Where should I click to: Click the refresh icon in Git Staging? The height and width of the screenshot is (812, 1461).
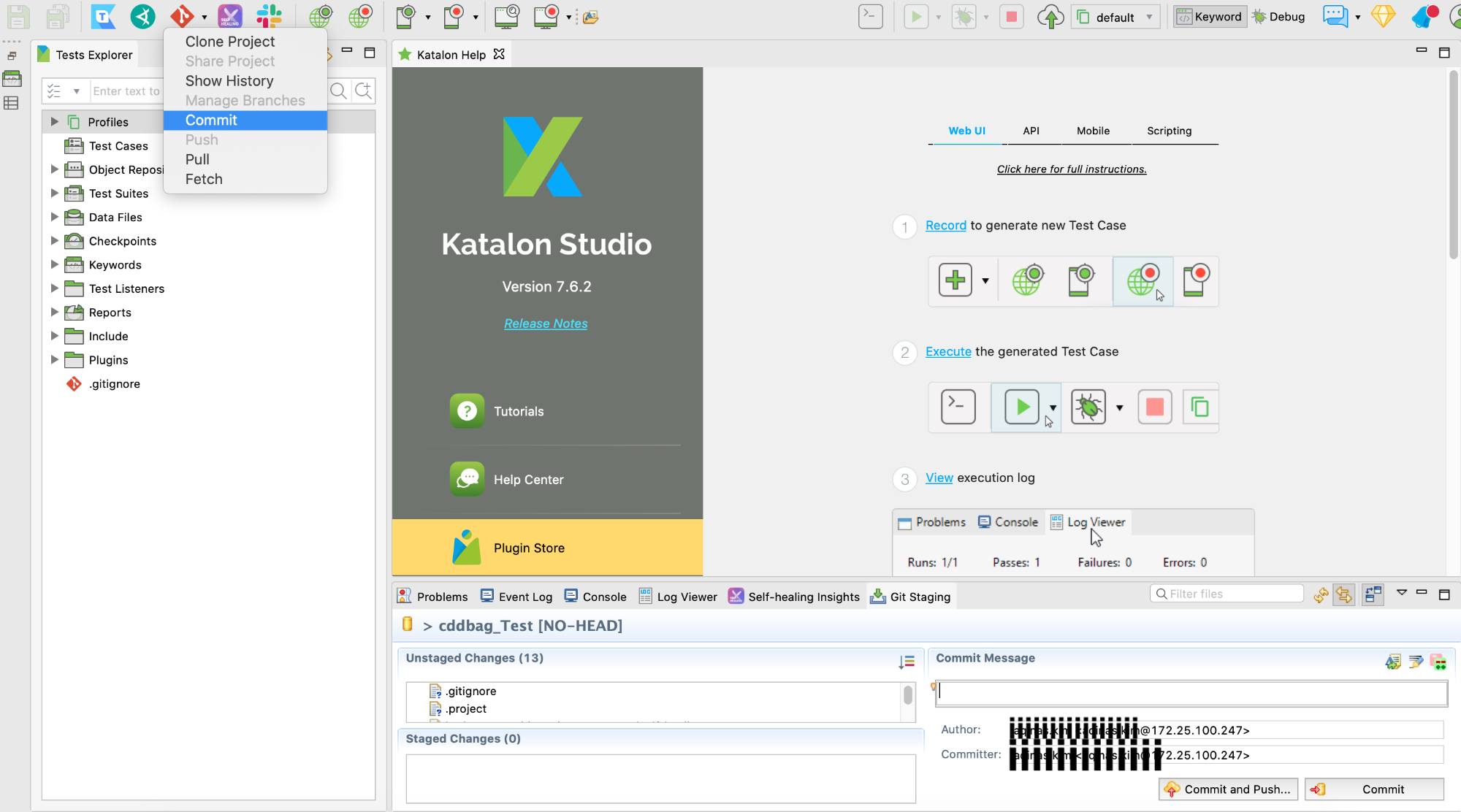point(1321,595)
